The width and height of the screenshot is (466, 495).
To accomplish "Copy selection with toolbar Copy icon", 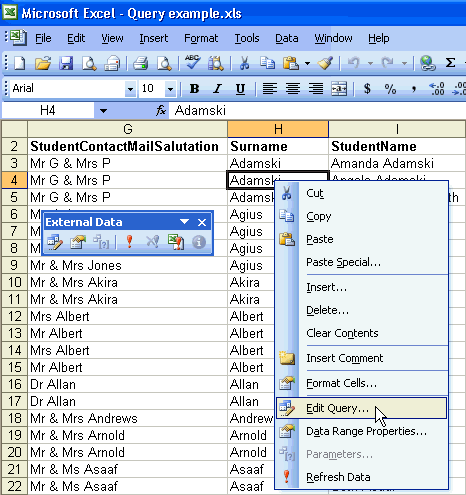I will tap(267, 63).
